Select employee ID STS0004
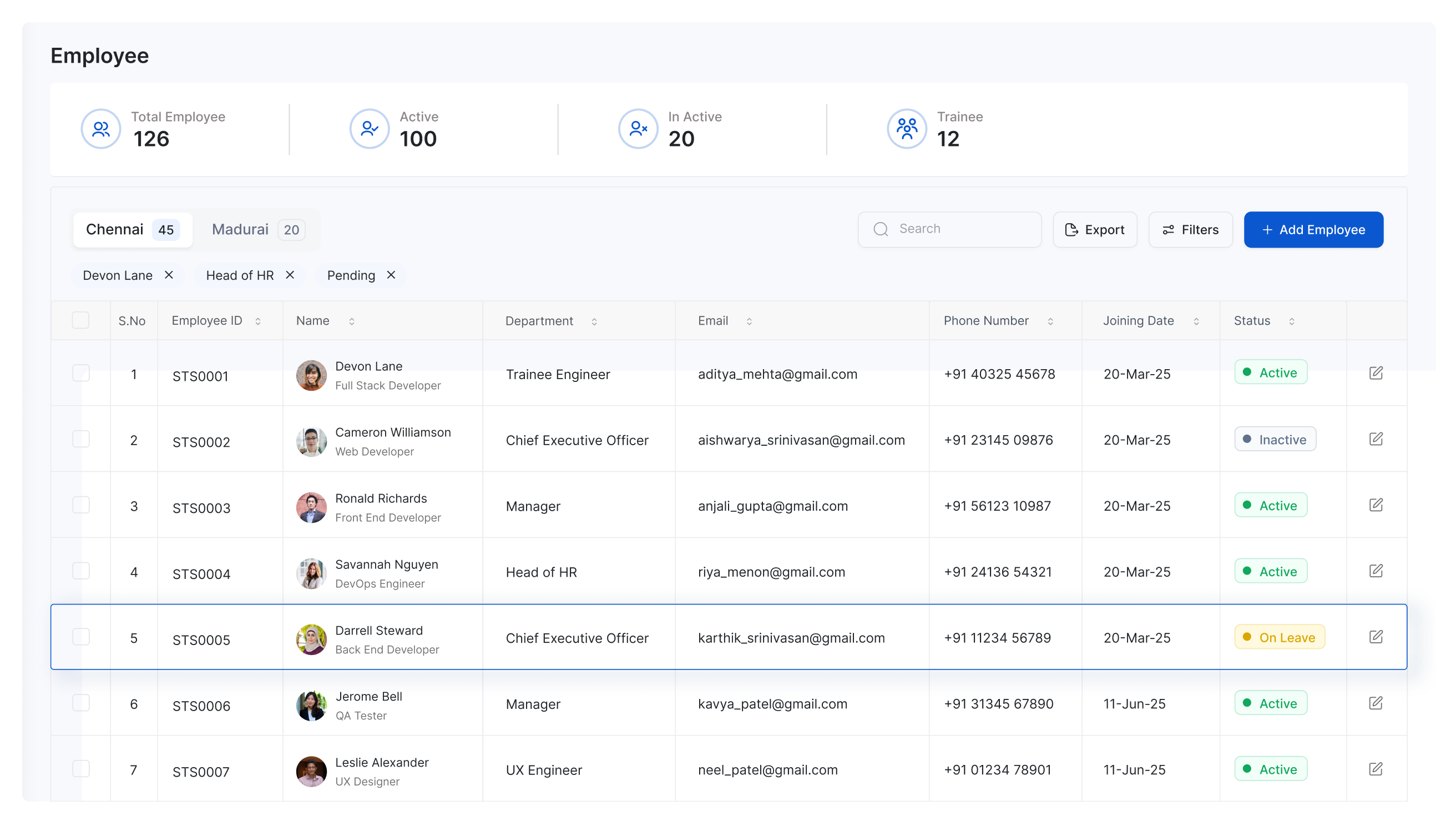Image resolution: width=1456 pixels, height=826 pixels. pos(201,574)
